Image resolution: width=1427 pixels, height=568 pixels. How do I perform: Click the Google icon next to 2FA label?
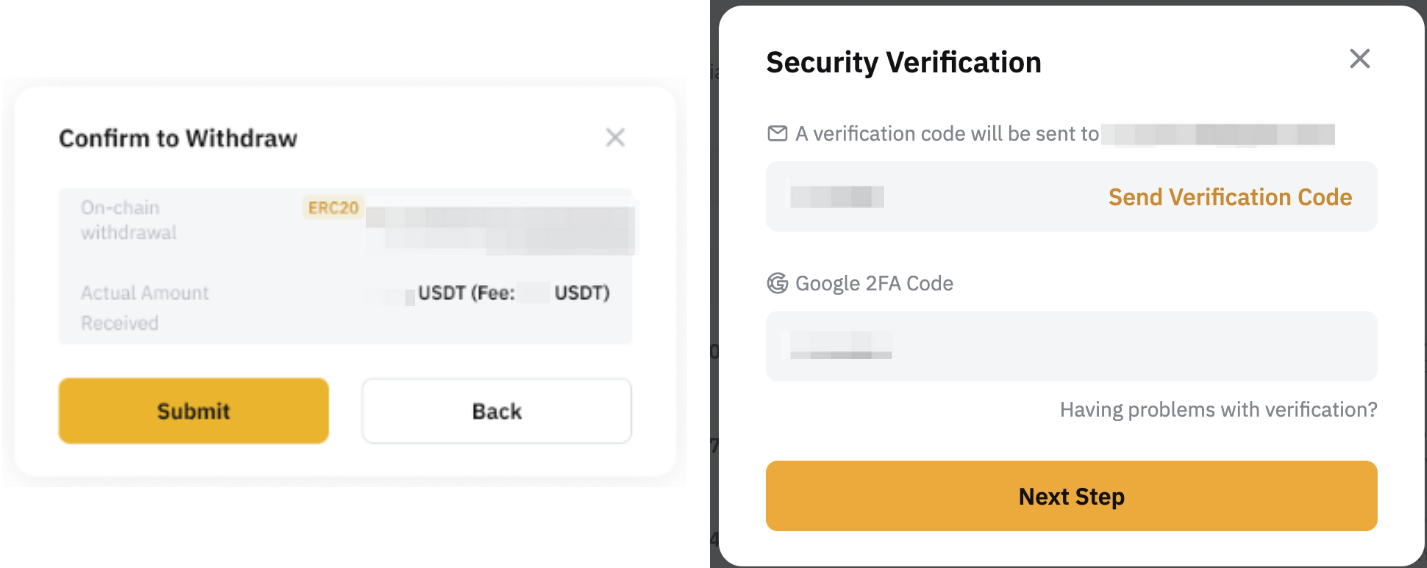coord(777,283)
